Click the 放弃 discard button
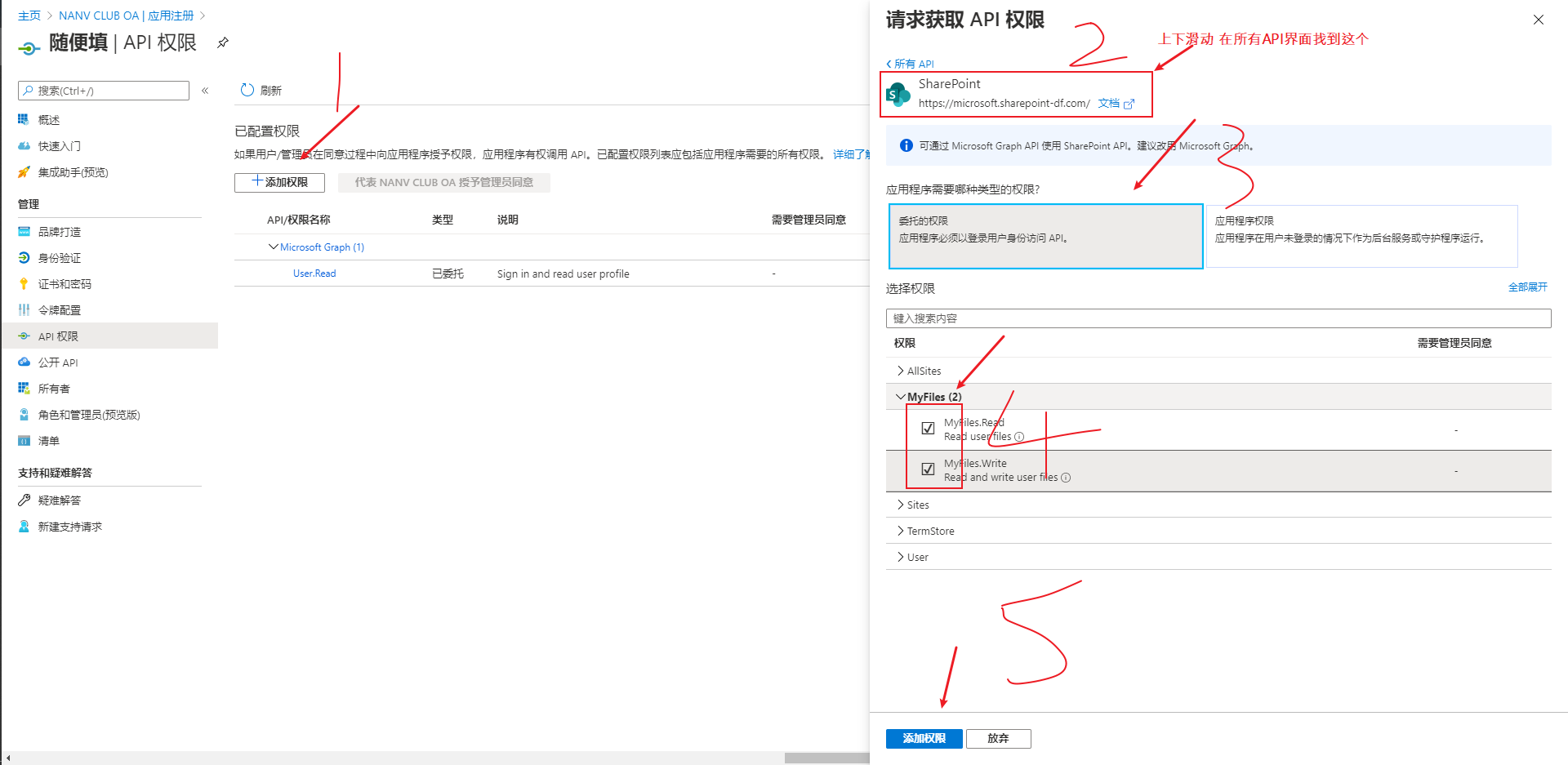 pyautogui.click(x=998, y=738)
